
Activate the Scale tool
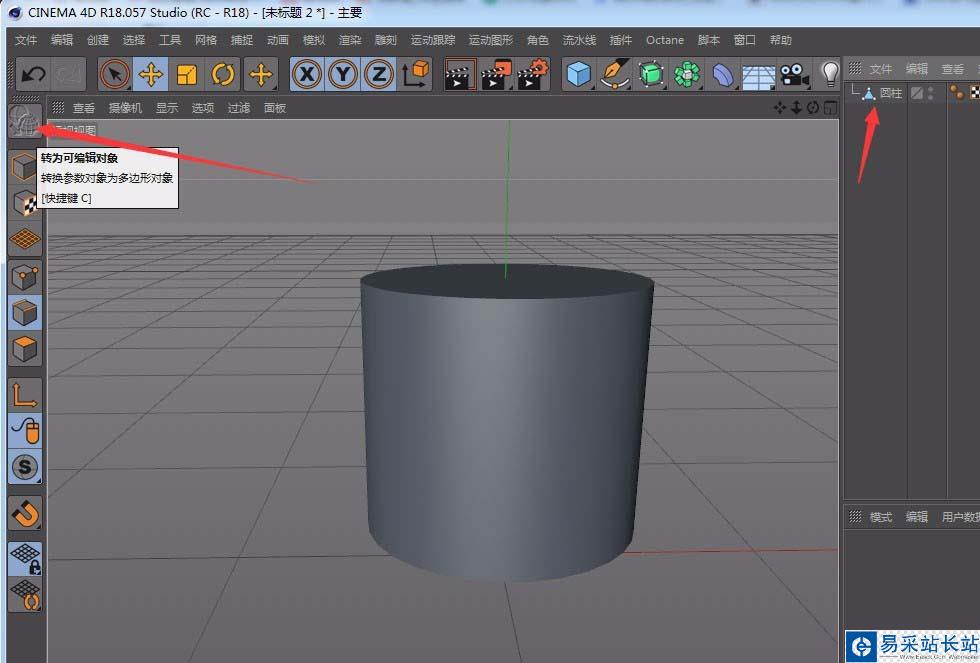pos(187,74)
